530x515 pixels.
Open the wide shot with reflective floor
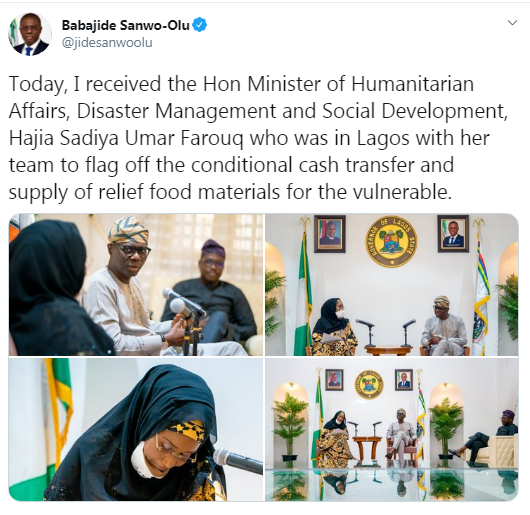(x=391, y=430)
